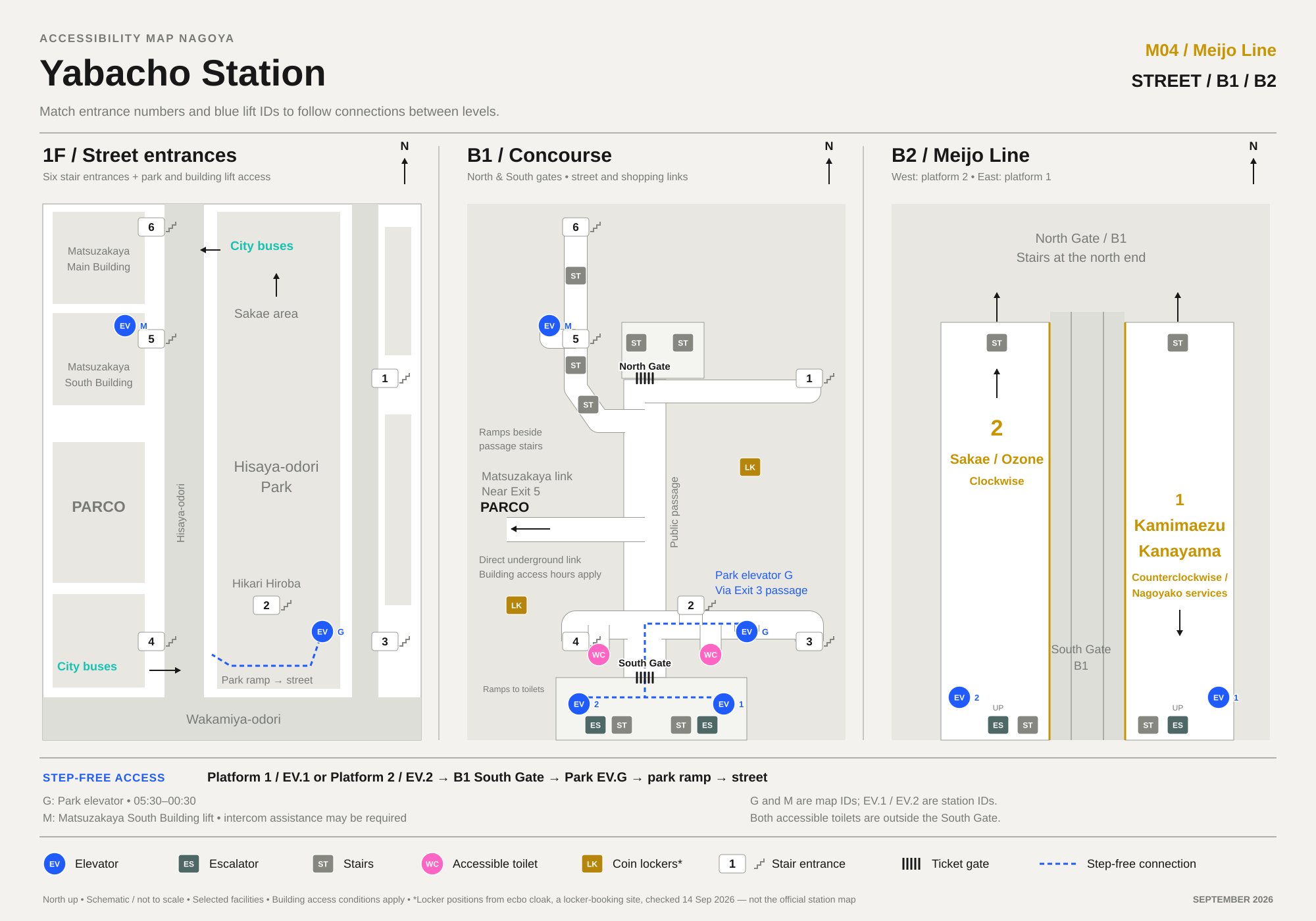The image size is (1316, 921).
Task: Click the 'Kamimaezu Kanayama' platform 1 label
Action: point(1180,538)
